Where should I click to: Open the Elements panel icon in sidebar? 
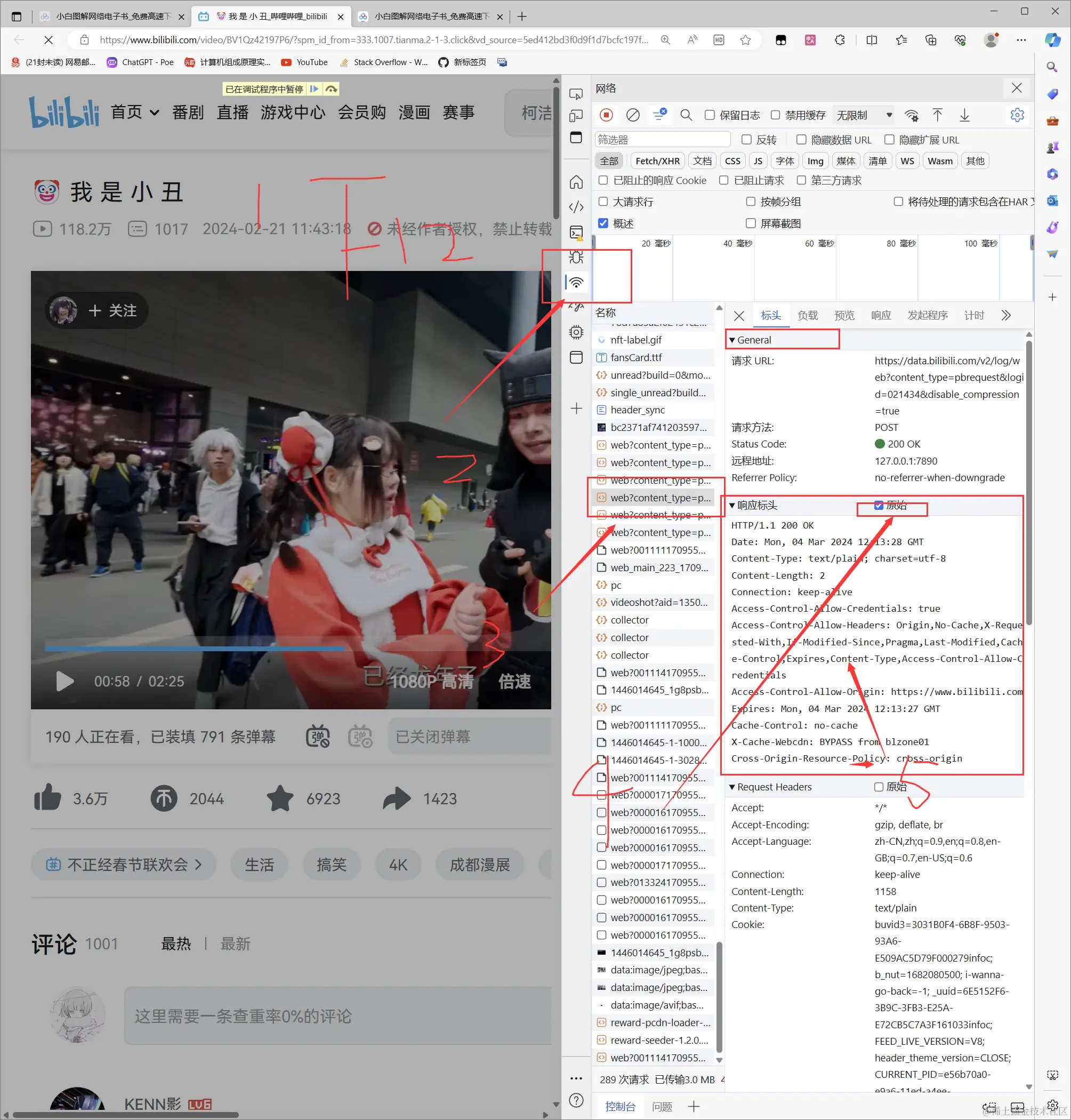point(576,207)
